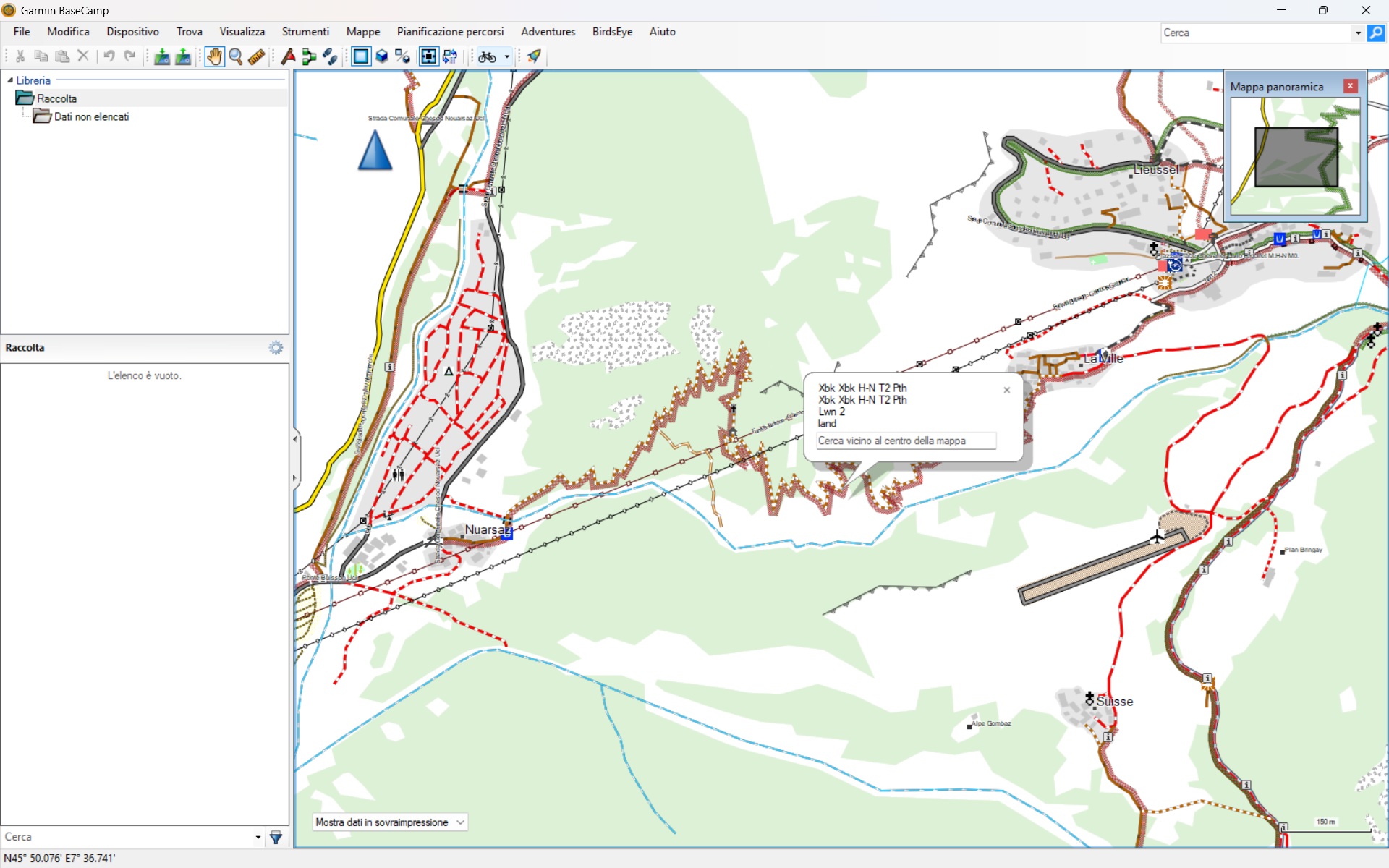Viewport: 1389px width, 868px height.
Task: Collapse the Libreria tree
Action: (9, 80)
